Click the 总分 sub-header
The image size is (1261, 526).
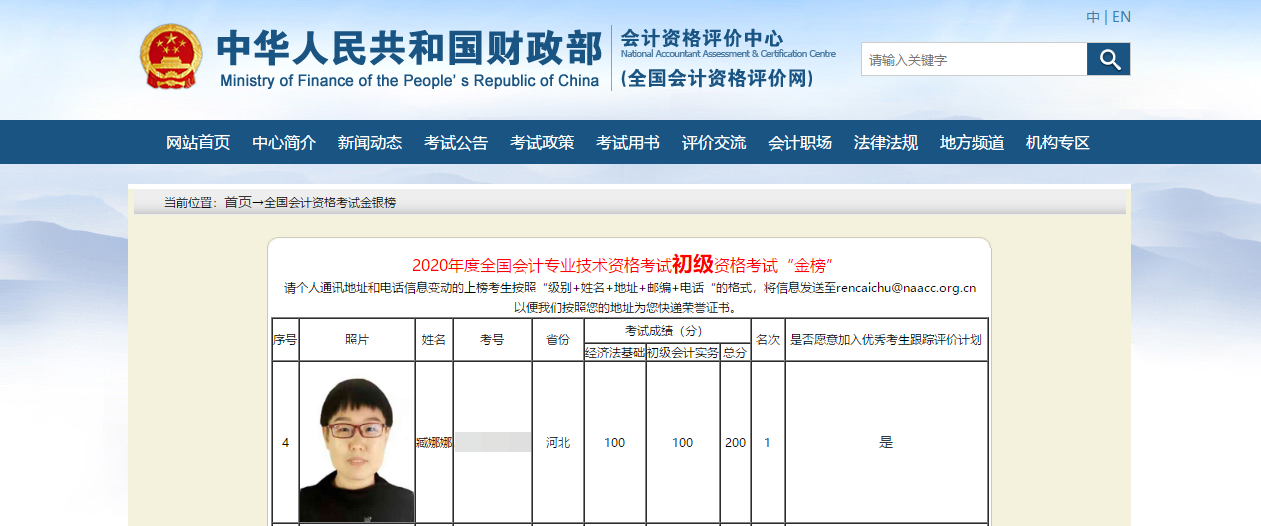click(x=735, y=353)
